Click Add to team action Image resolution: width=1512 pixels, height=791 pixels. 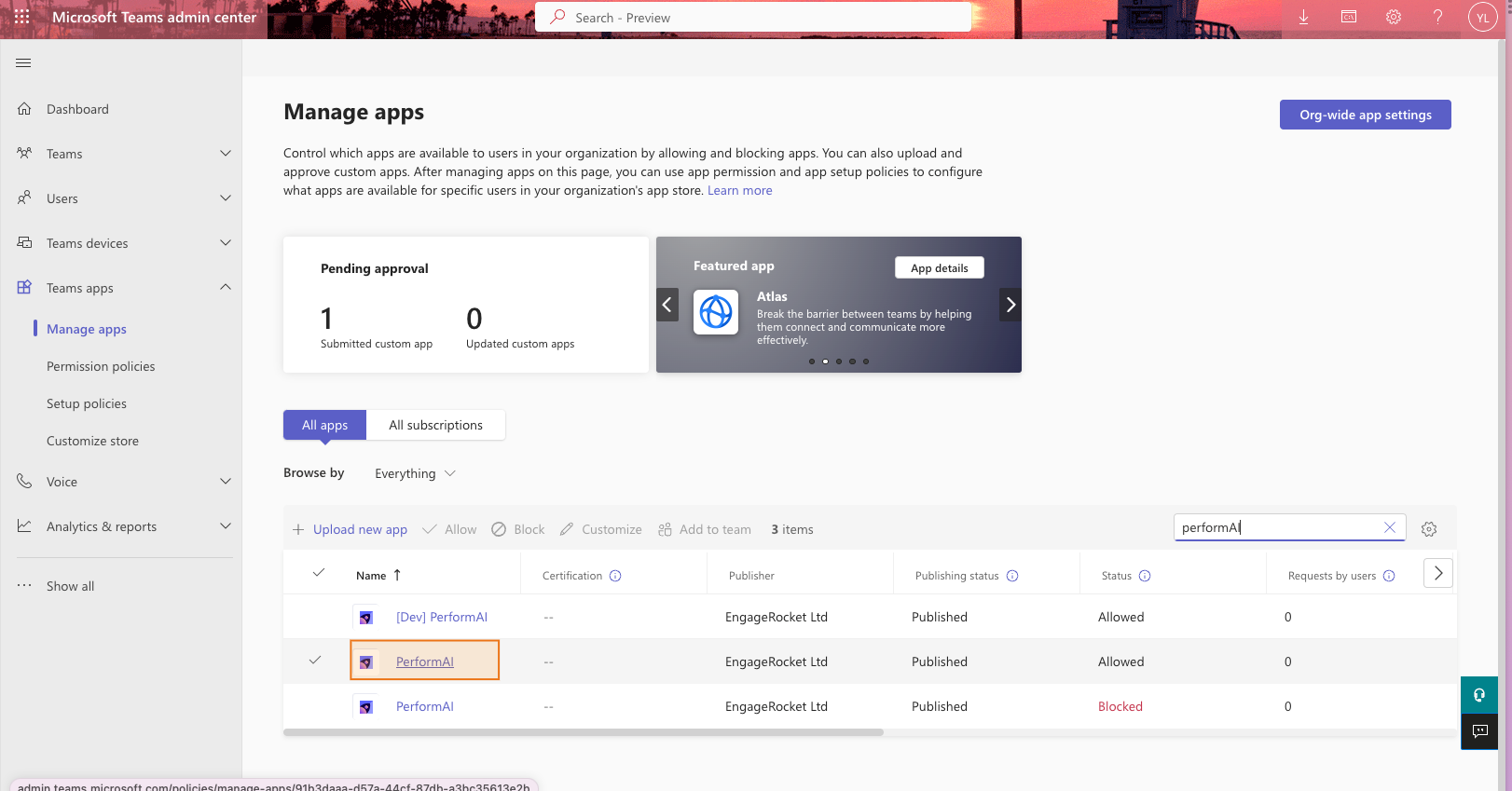(x=705, y=529)
